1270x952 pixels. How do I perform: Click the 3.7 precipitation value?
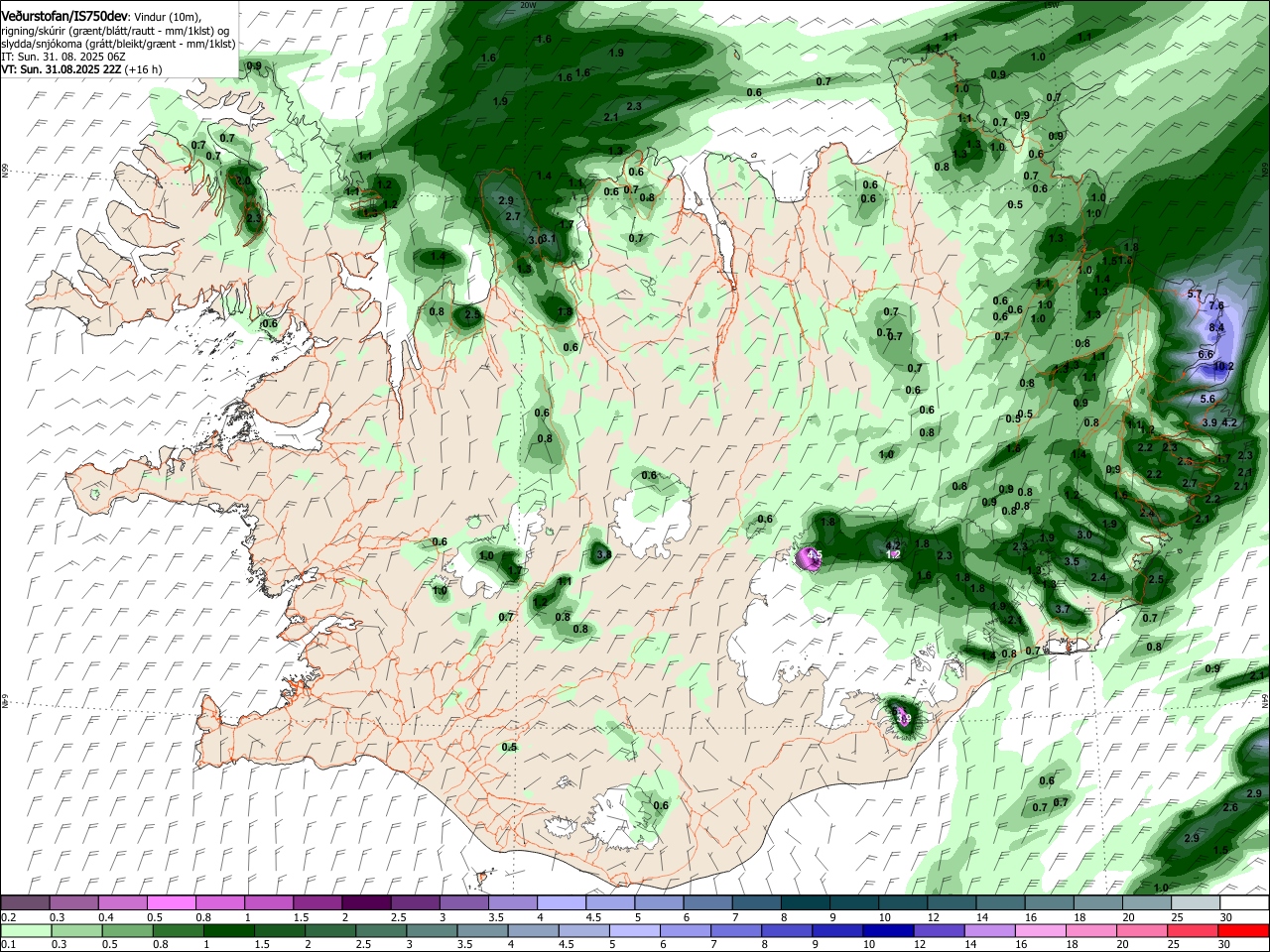1062,609
